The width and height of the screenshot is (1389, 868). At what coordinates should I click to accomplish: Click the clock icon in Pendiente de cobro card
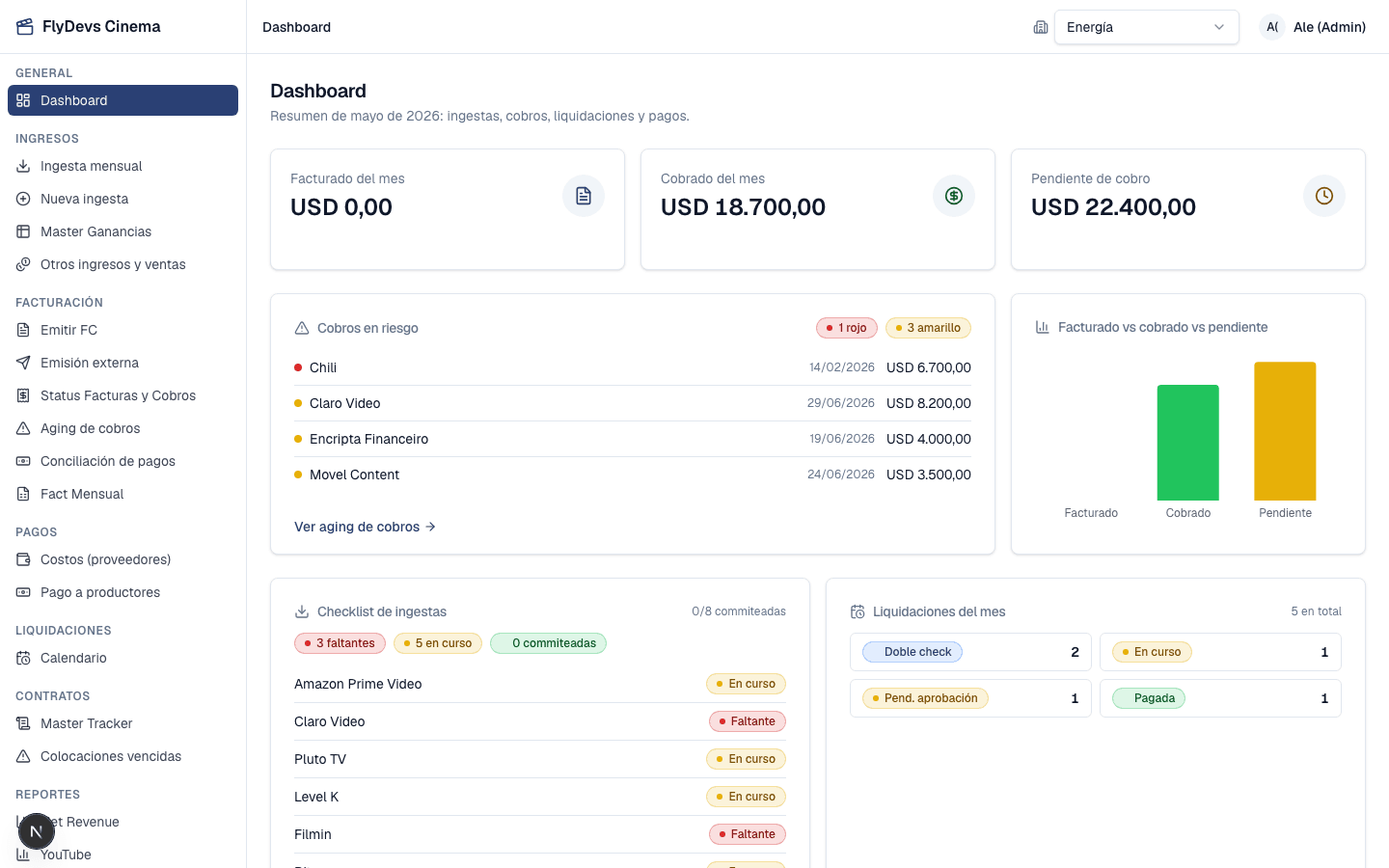(x=1324, y=196)
